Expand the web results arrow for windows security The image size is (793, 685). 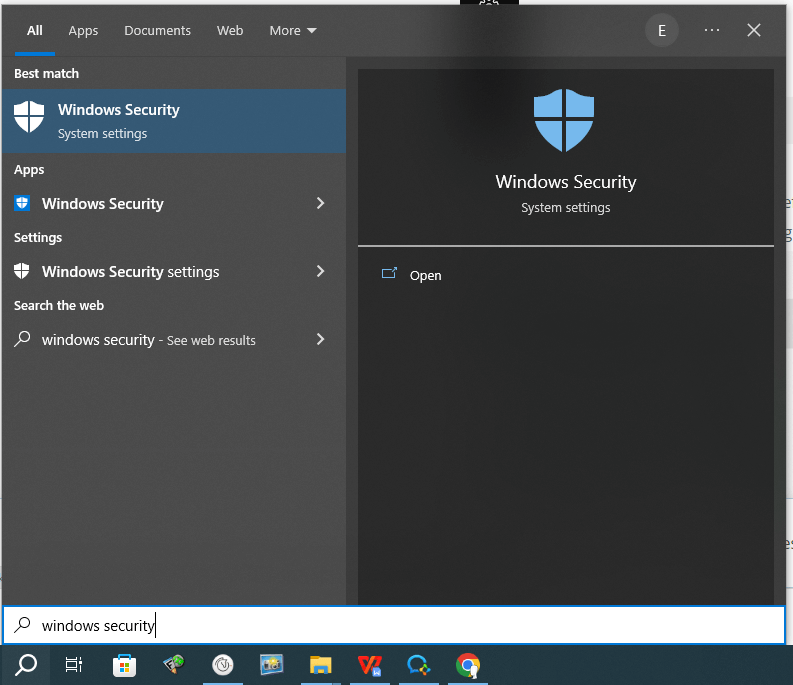tap(320, 340)
